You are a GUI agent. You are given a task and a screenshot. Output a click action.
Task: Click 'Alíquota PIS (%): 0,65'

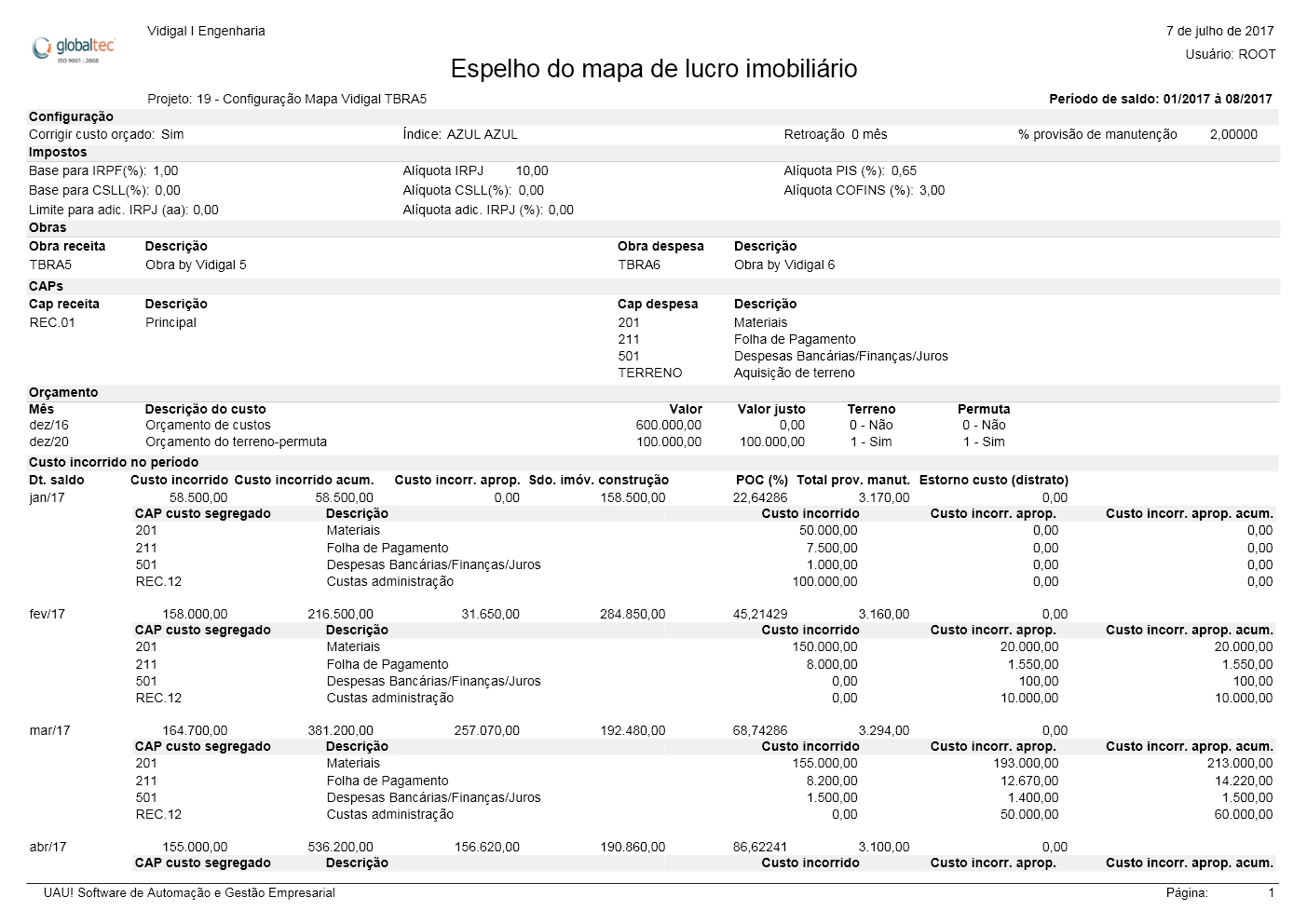851,170
